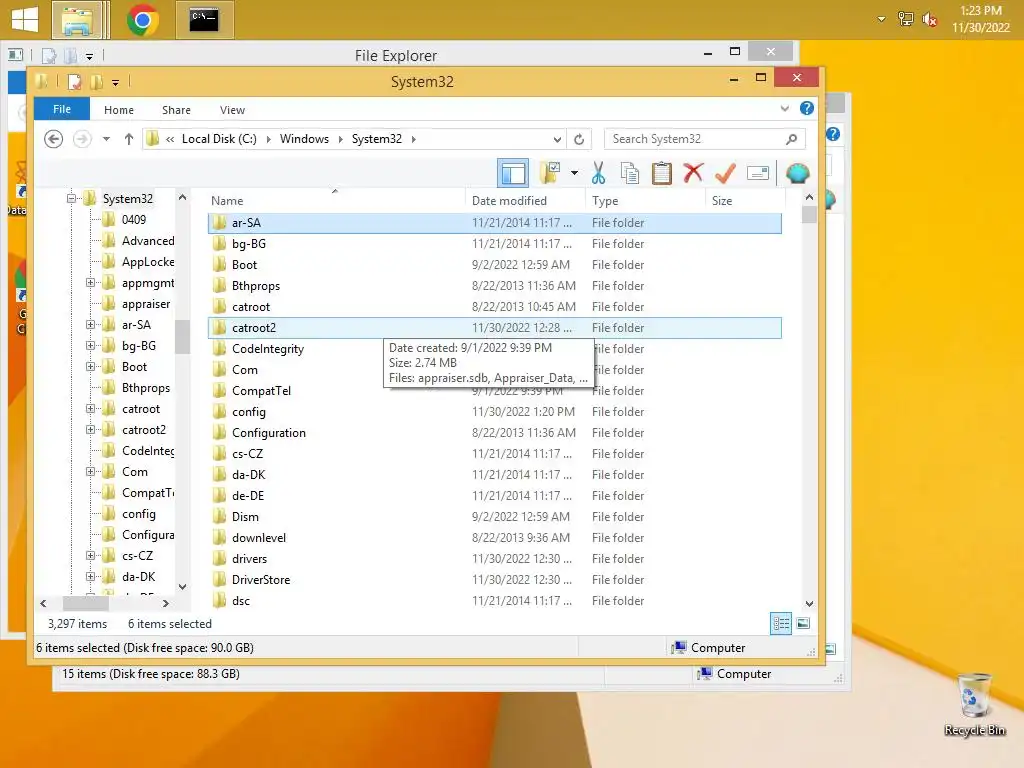The width and height of the screenshot is (1024, 768).
Task: Open address bar history dropdown
Action: pyautogui.click(x=557, y=139)
